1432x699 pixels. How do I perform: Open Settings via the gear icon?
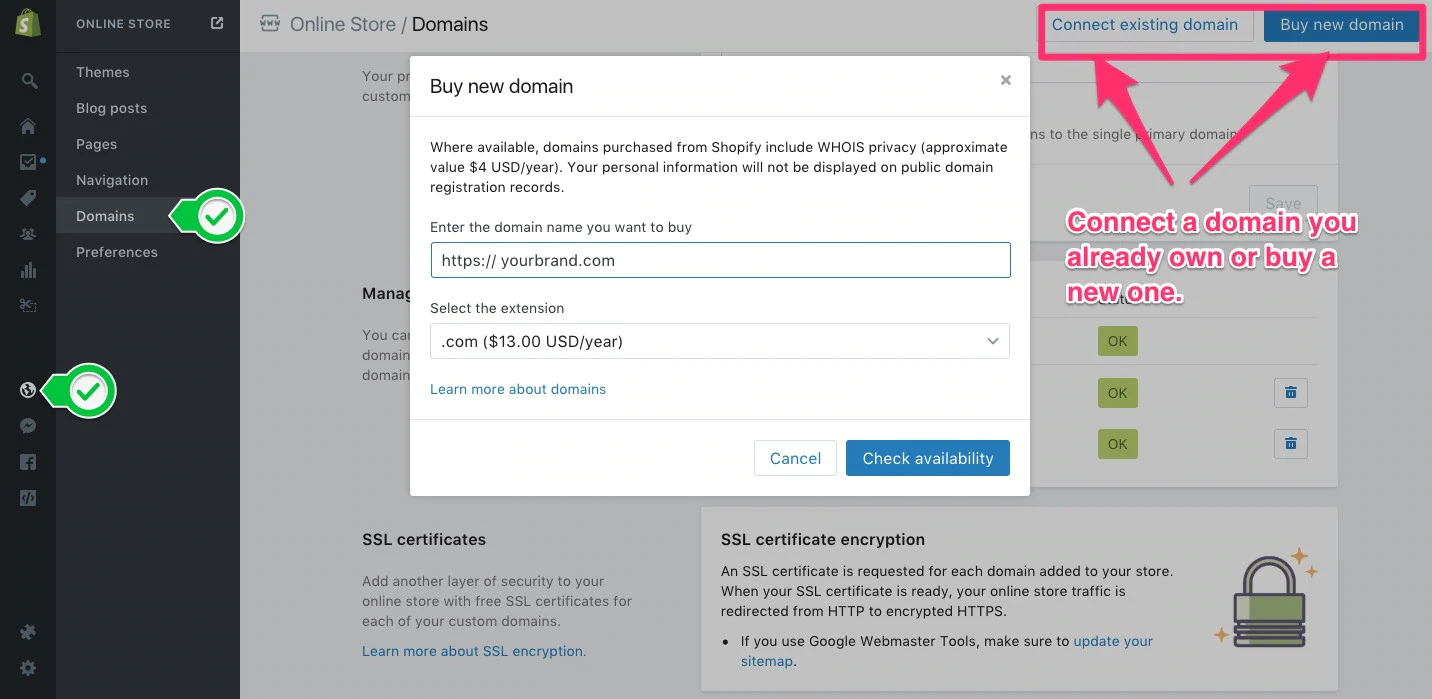(x=28, y=668)
